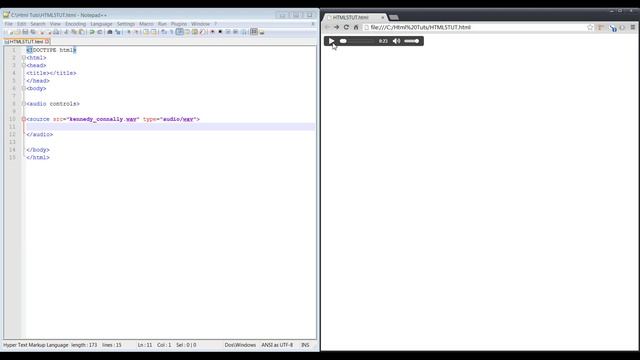The width and height of the screenshot is (640, 360).
Task: Open the Macro menu
Action: point(146,24)
